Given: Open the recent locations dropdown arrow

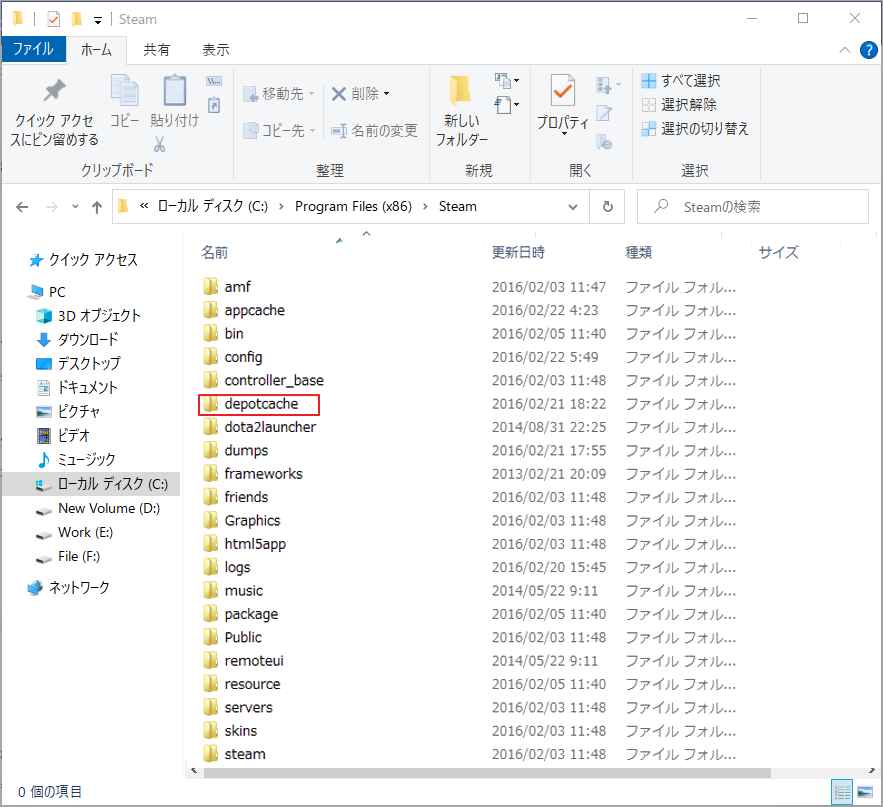Looking at the screenshot, I should [75, 207].
